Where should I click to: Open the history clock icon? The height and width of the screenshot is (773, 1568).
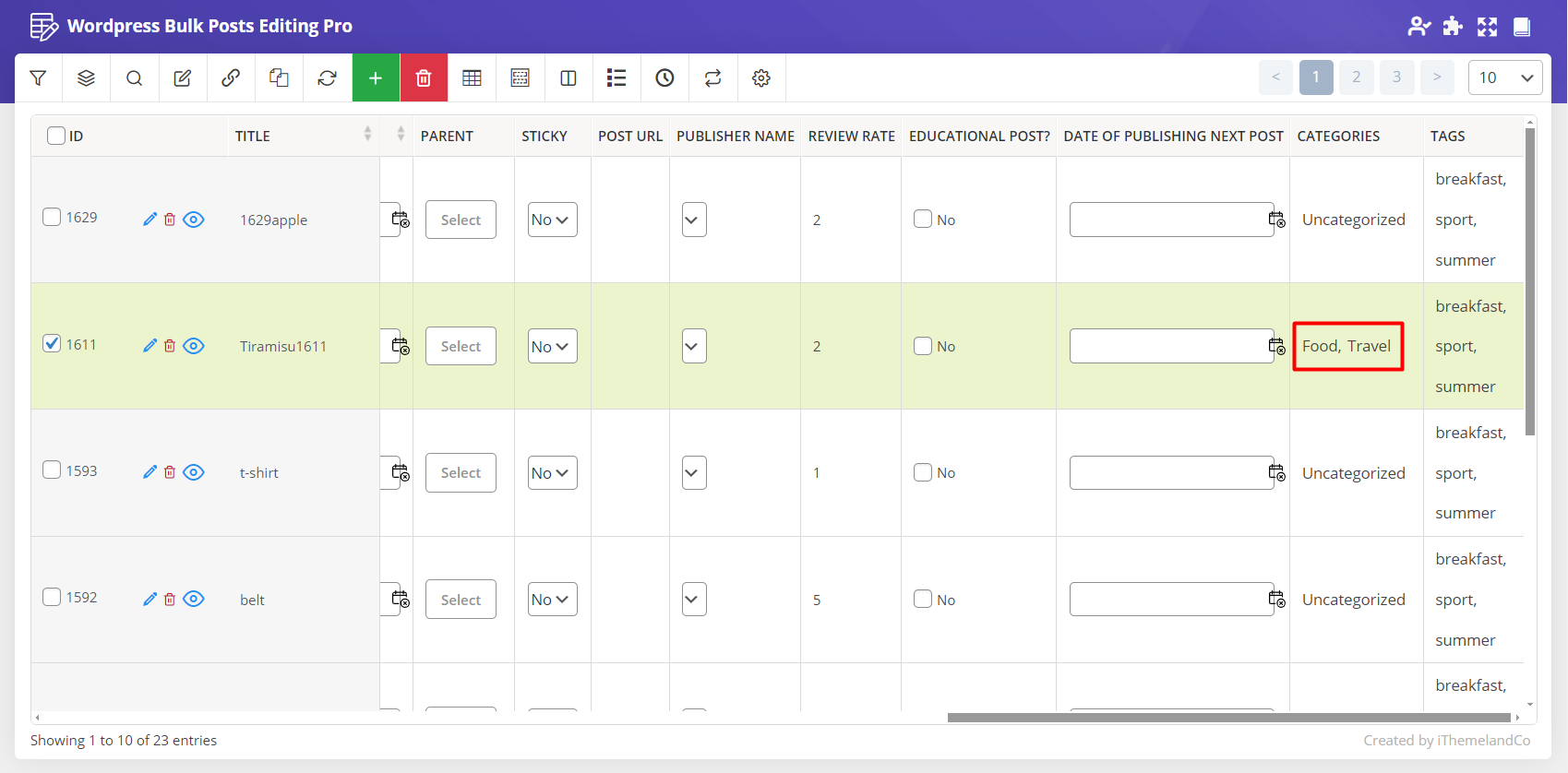(664, 78)
